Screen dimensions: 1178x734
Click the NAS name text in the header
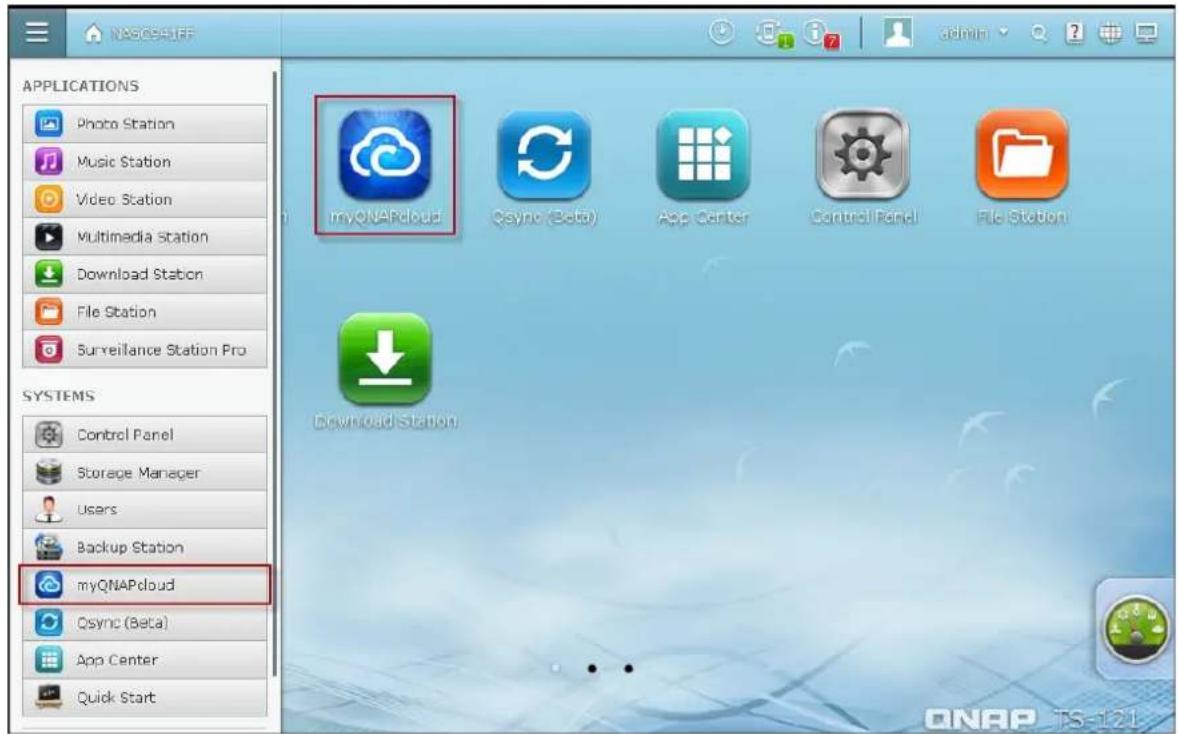pos(153,34)
